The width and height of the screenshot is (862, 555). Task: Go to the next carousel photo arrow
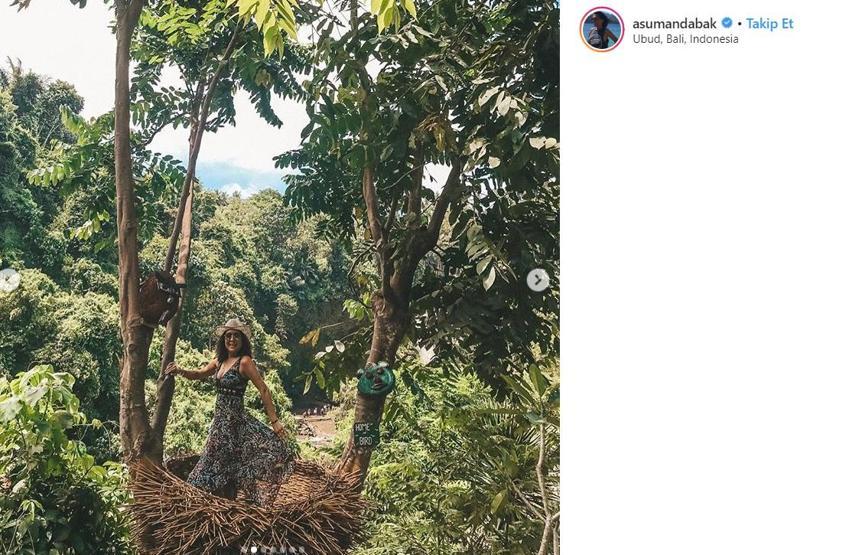point(538,280)
